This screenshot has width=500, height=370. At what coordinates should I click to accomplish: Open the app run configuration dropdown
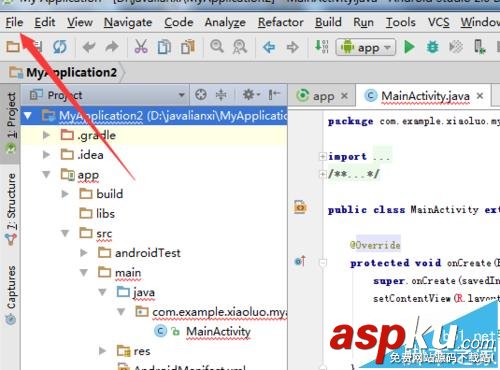coord(366,47)
